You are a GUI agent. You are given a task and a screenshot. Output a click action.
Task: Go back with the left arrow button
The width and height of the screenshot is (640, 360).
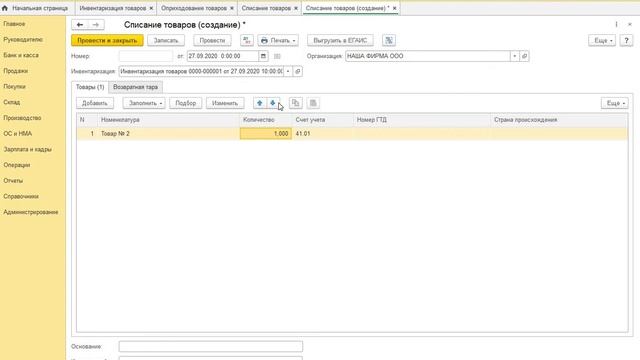coord(80,25)
